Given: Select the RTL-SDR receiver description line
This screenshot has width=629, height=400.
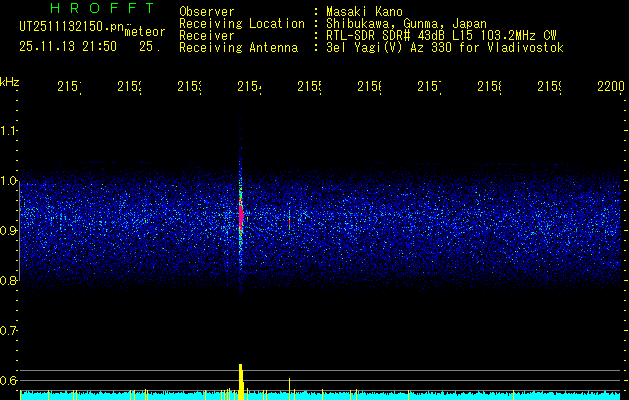Looking at the screenshot, I should (x=442, y=36).
